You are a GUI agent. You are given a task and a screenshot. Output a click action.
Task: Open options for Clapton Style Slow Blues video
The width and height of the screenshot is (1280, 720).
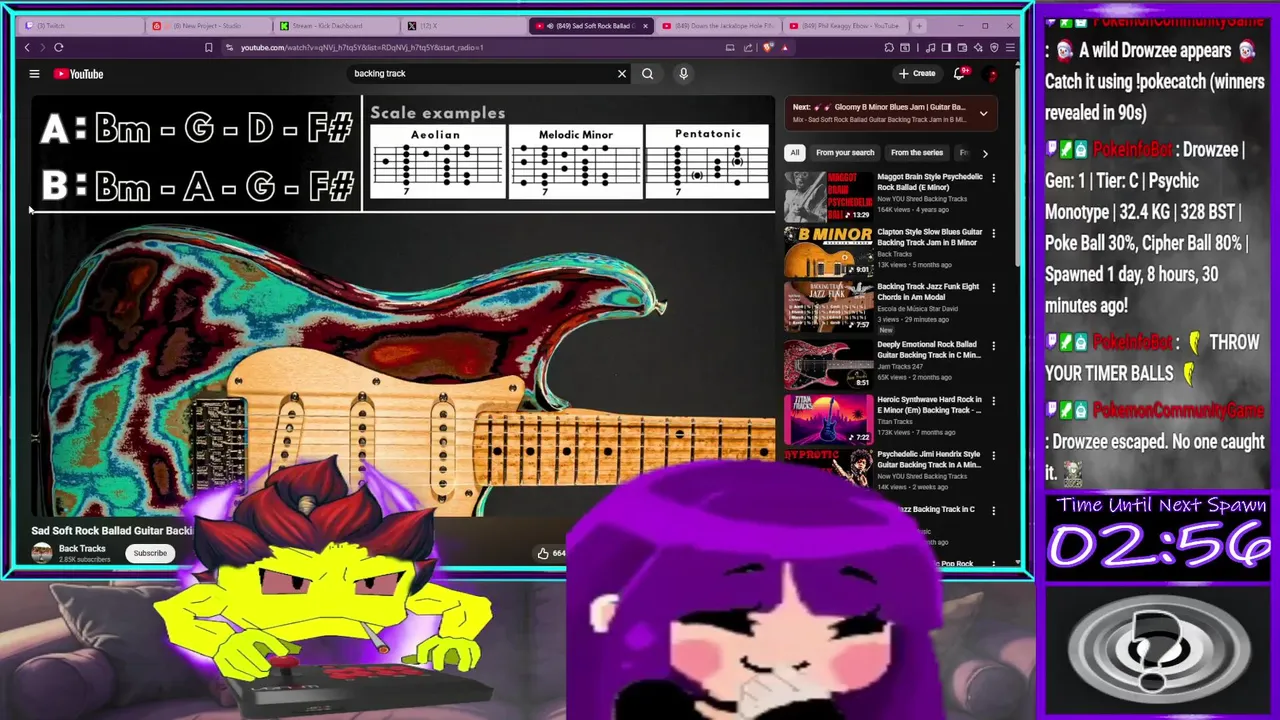993,233
